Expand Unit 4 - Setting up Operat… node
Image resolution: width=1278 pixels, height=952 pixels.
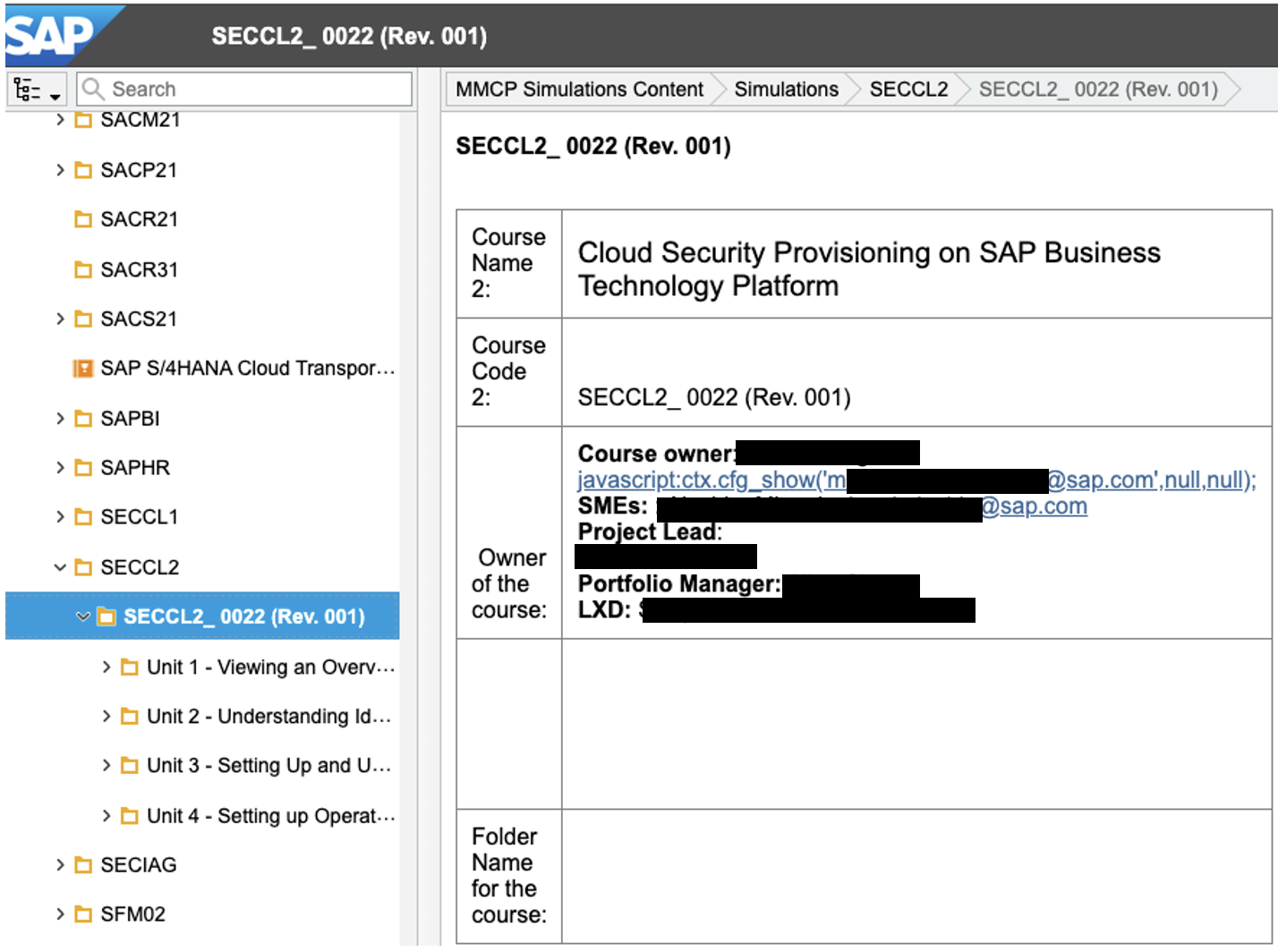pyautogui.click(x=106, y=815)
